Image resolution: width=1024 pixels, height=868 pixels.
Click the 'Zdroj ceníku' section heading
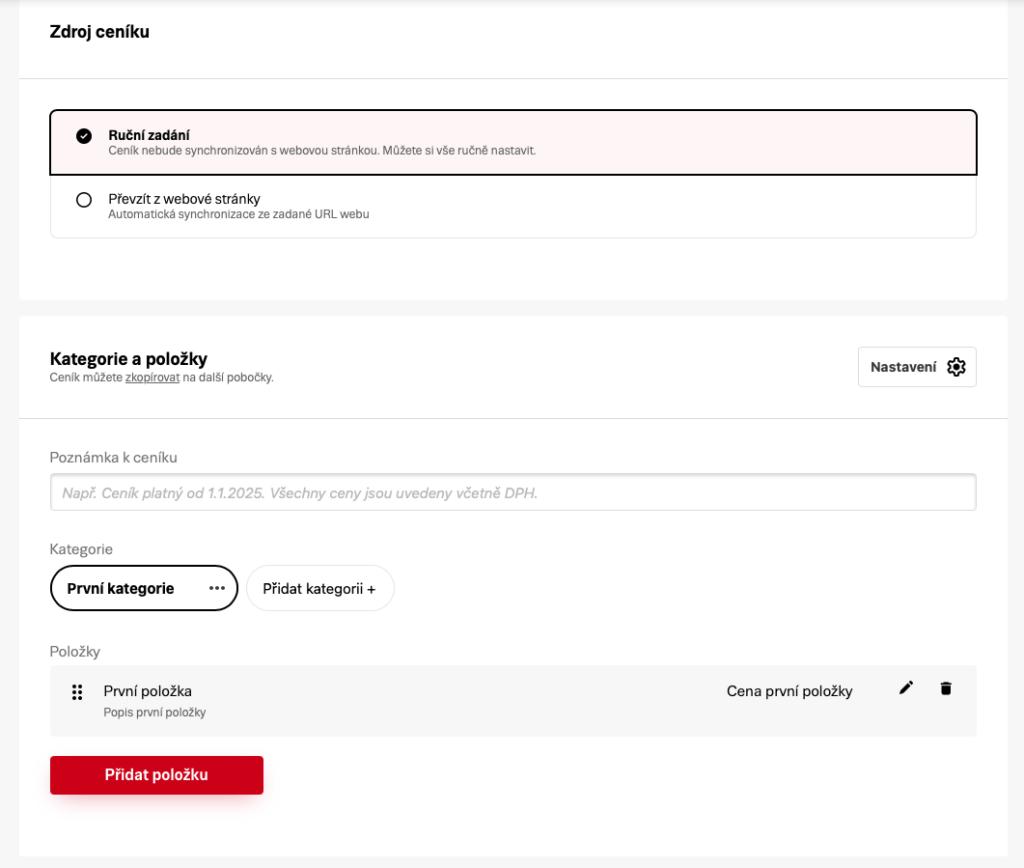[99, 32]
